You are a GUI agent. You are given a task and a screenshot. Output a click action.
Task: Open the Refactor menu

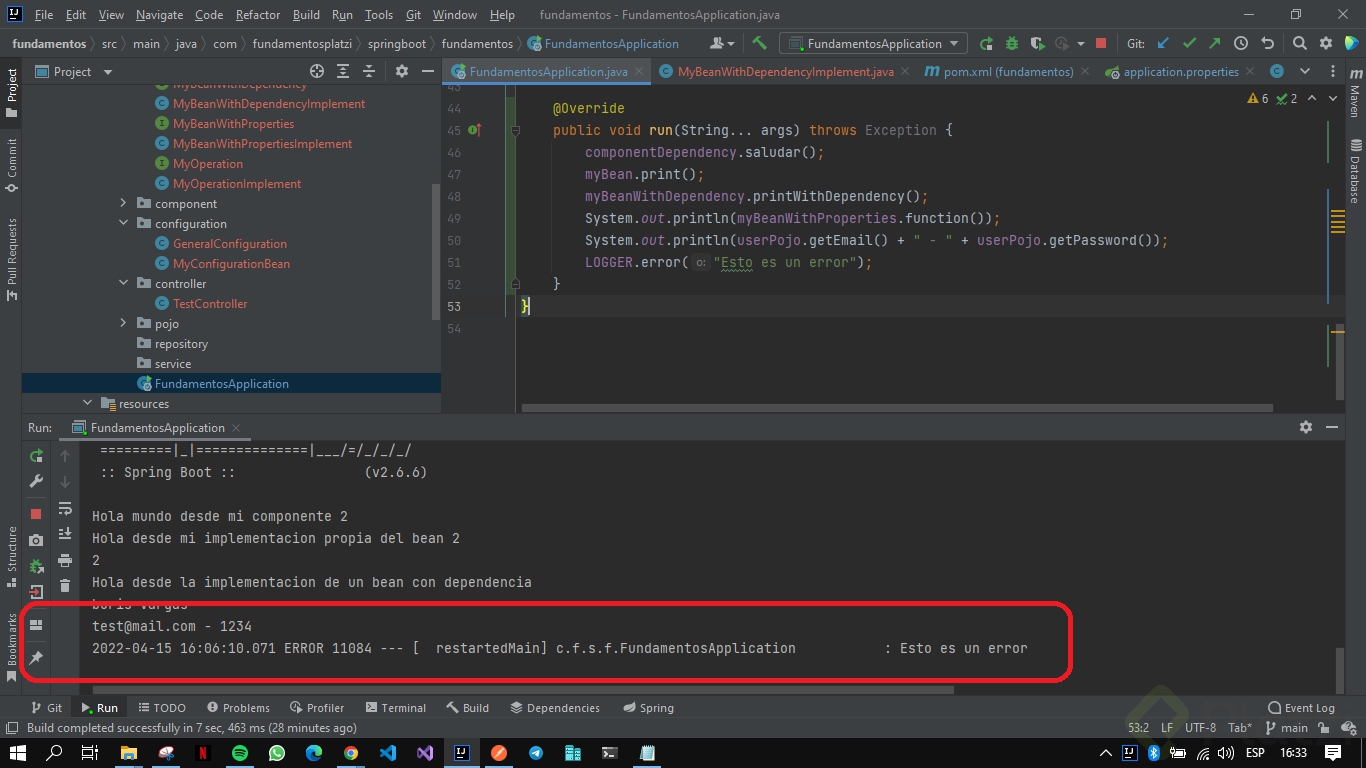pyautogui.click(x=258, y=15)
